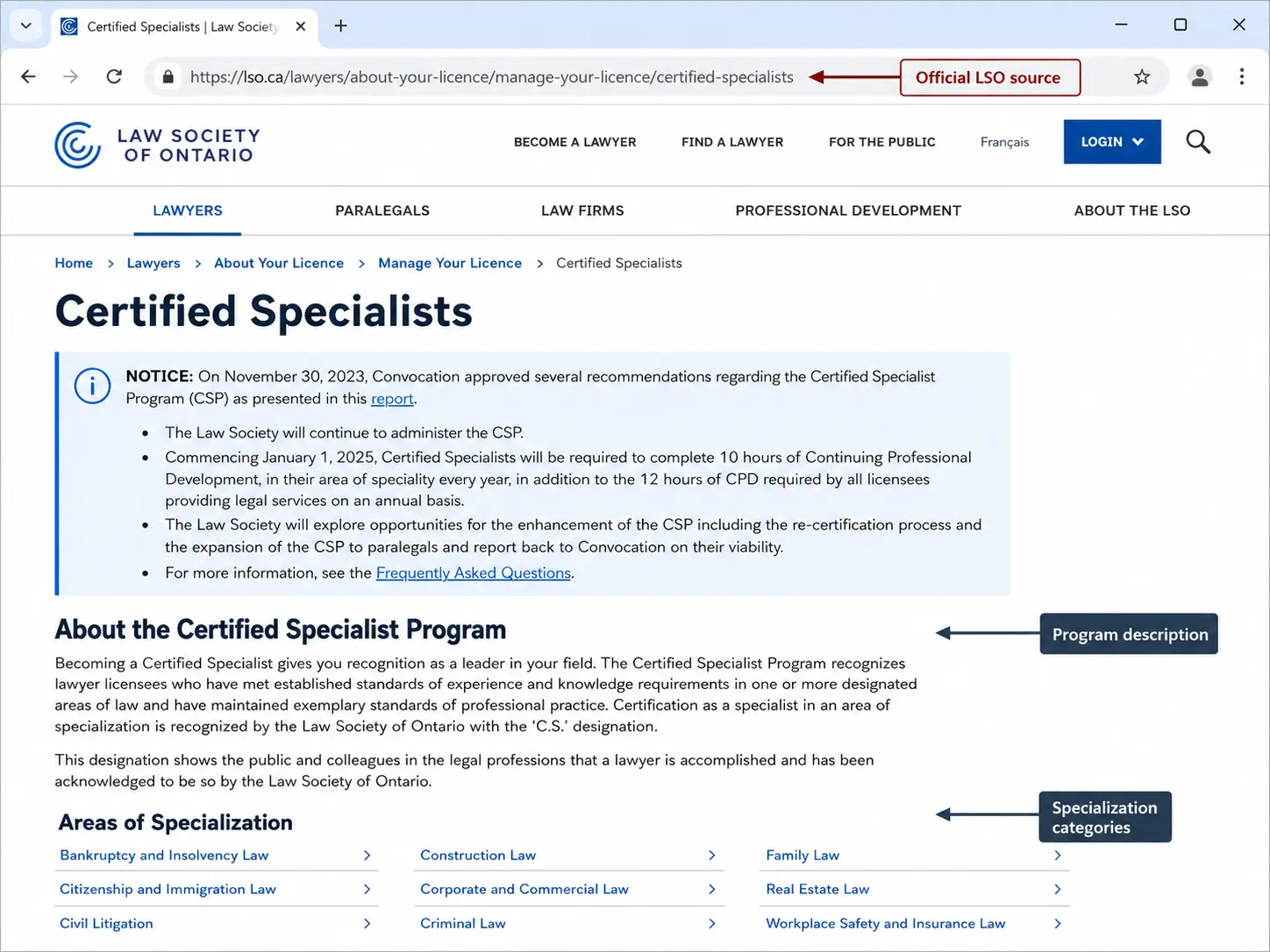Expand the Criminal Law chevron

tap(712, 923)
